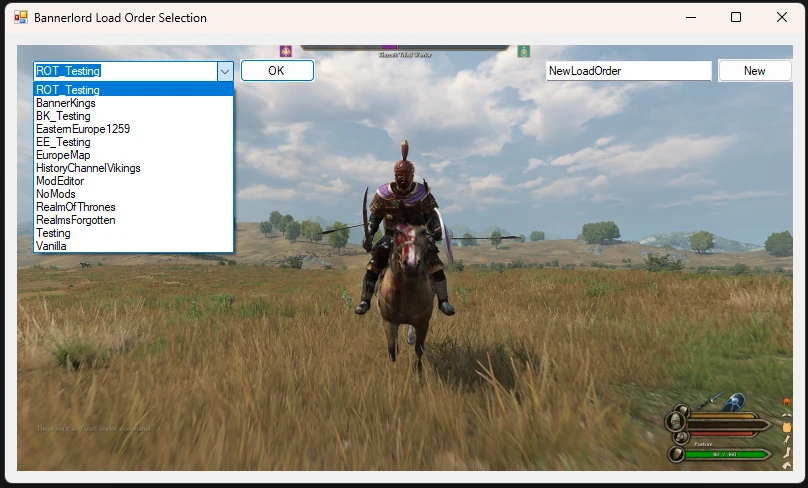The width and height of the screenshot is (808, 488).
Task: Minimize the Load Order Selection window
Action: coord(691,18)
